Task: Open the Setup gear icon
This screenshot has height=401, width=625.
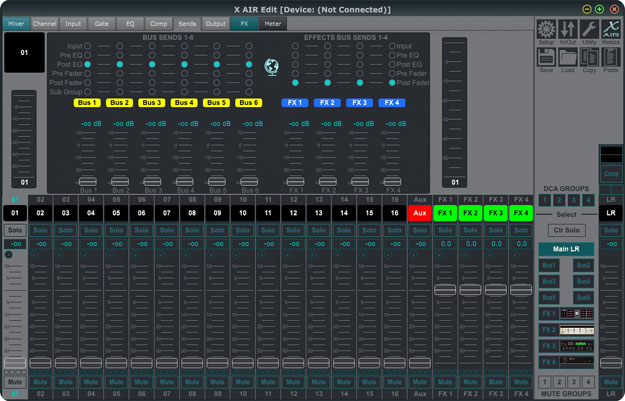Action: tap(546, 29)
